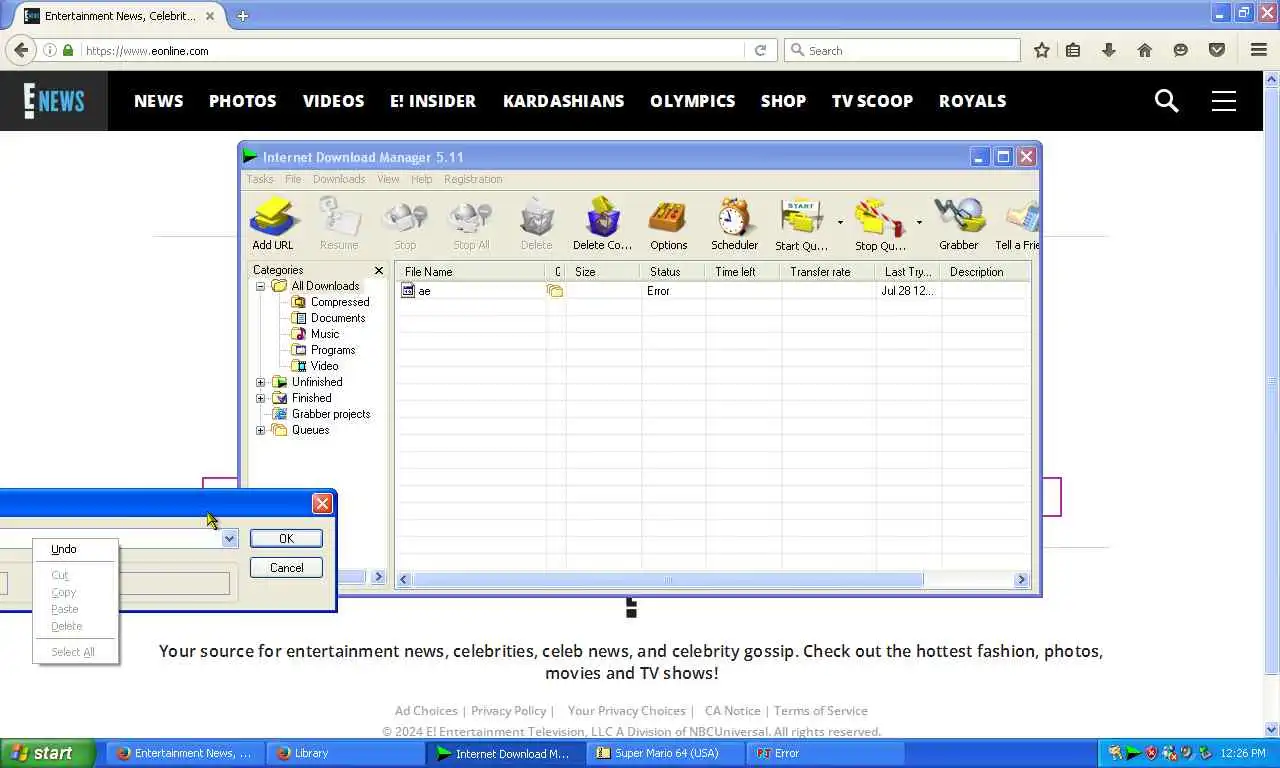Click the Stop Queue toolbar icon
The width and height of the screenshot is (1280, 768).
[880, 223]
